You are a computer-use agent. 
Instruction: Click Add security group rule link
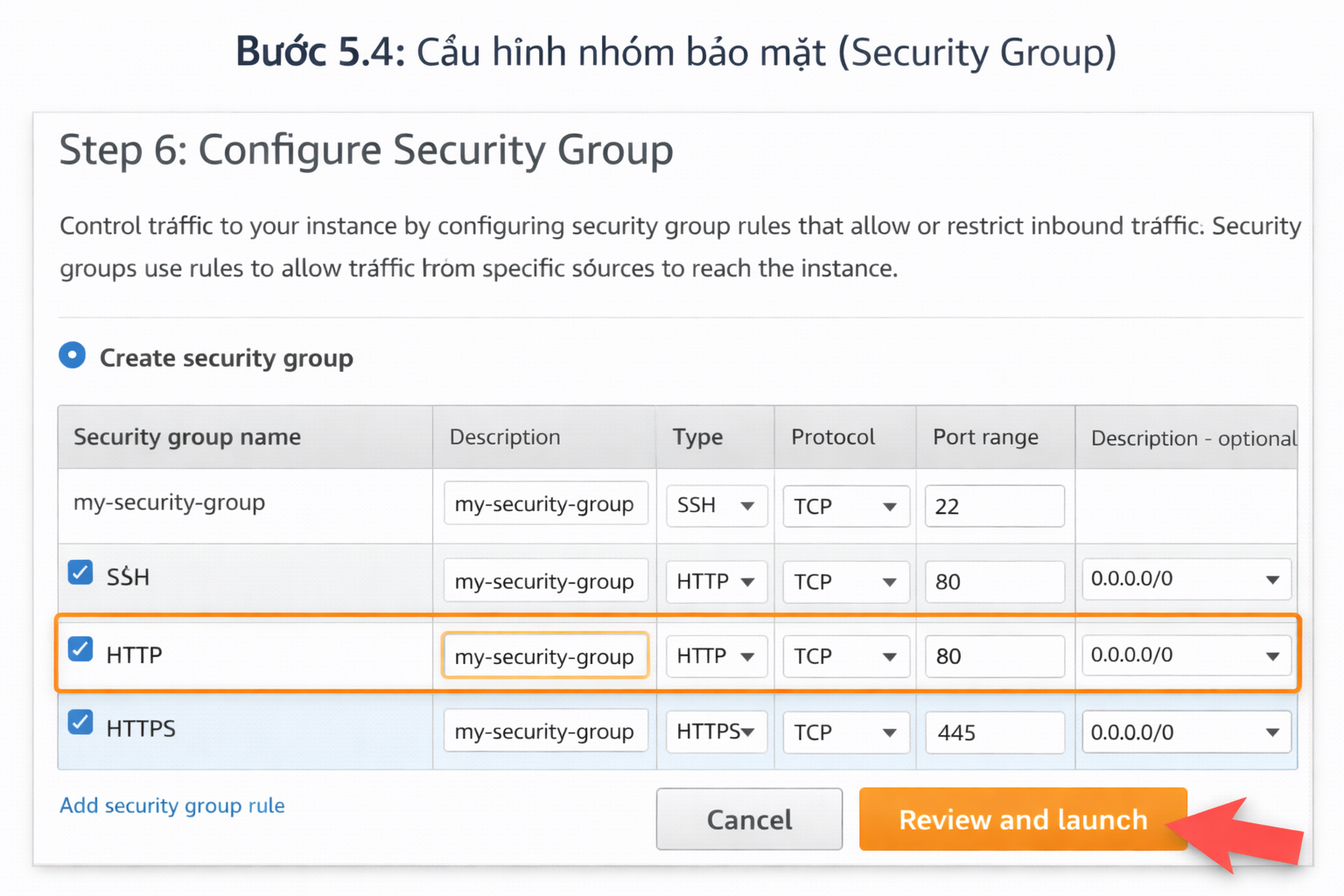pyautogui.click(x=172, y=805)
